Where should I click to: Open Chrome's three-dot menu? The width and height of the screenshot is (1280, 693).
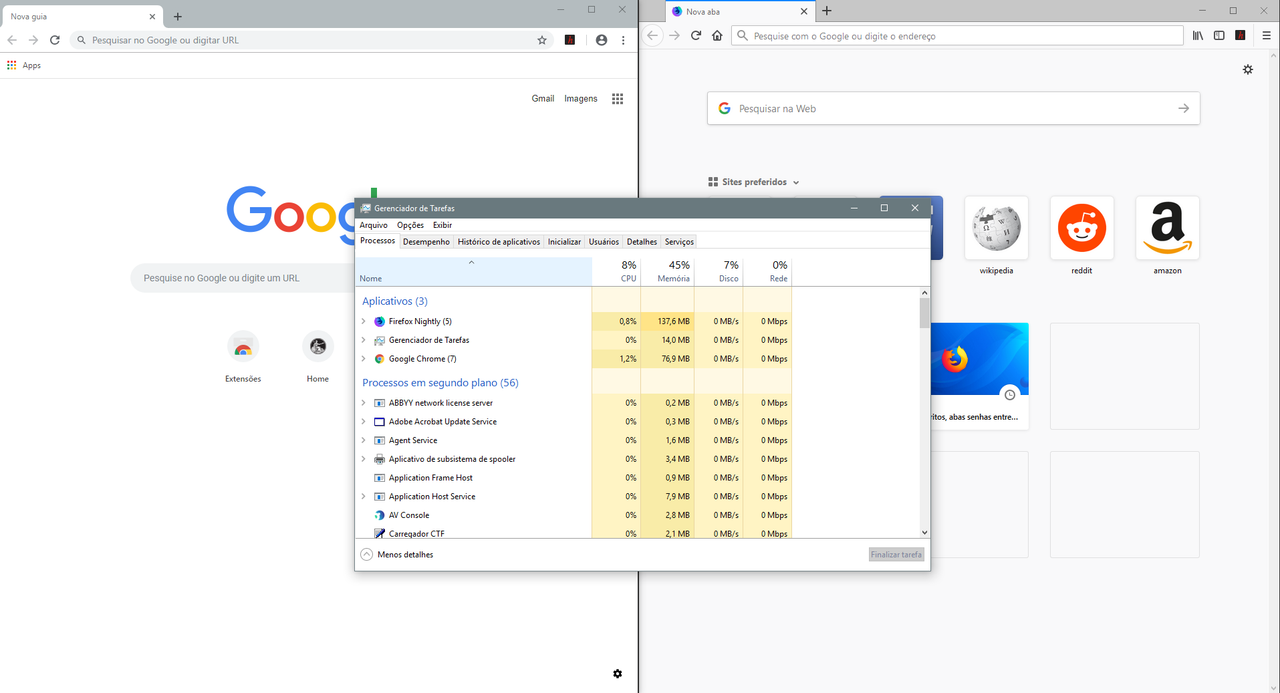click(623, 40)
